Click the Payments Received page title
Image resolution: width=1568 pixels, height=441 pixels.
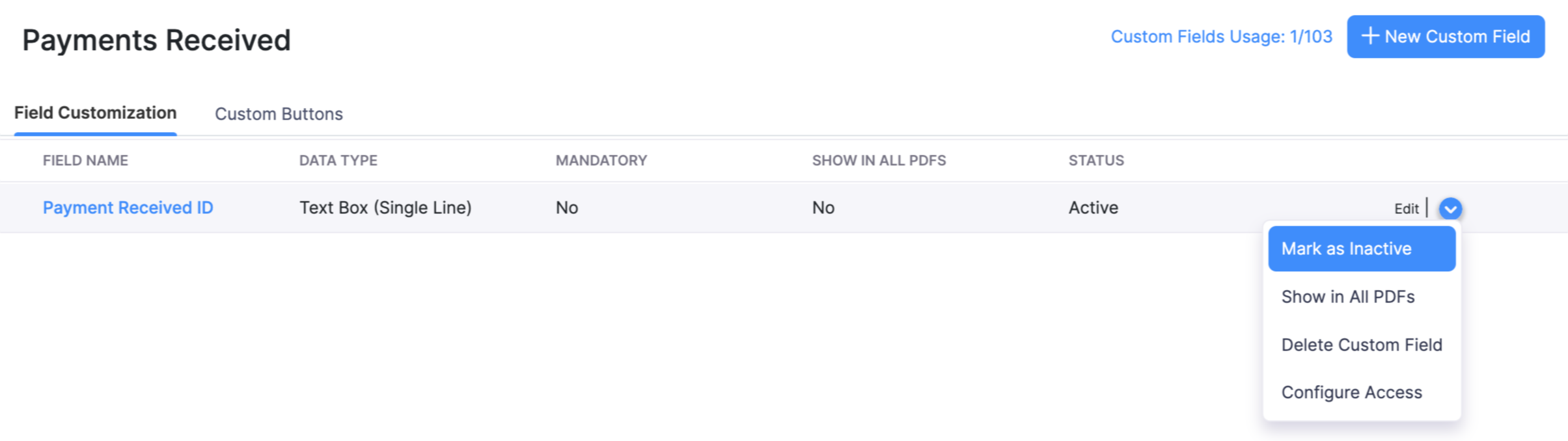click(x=156, y=40)
